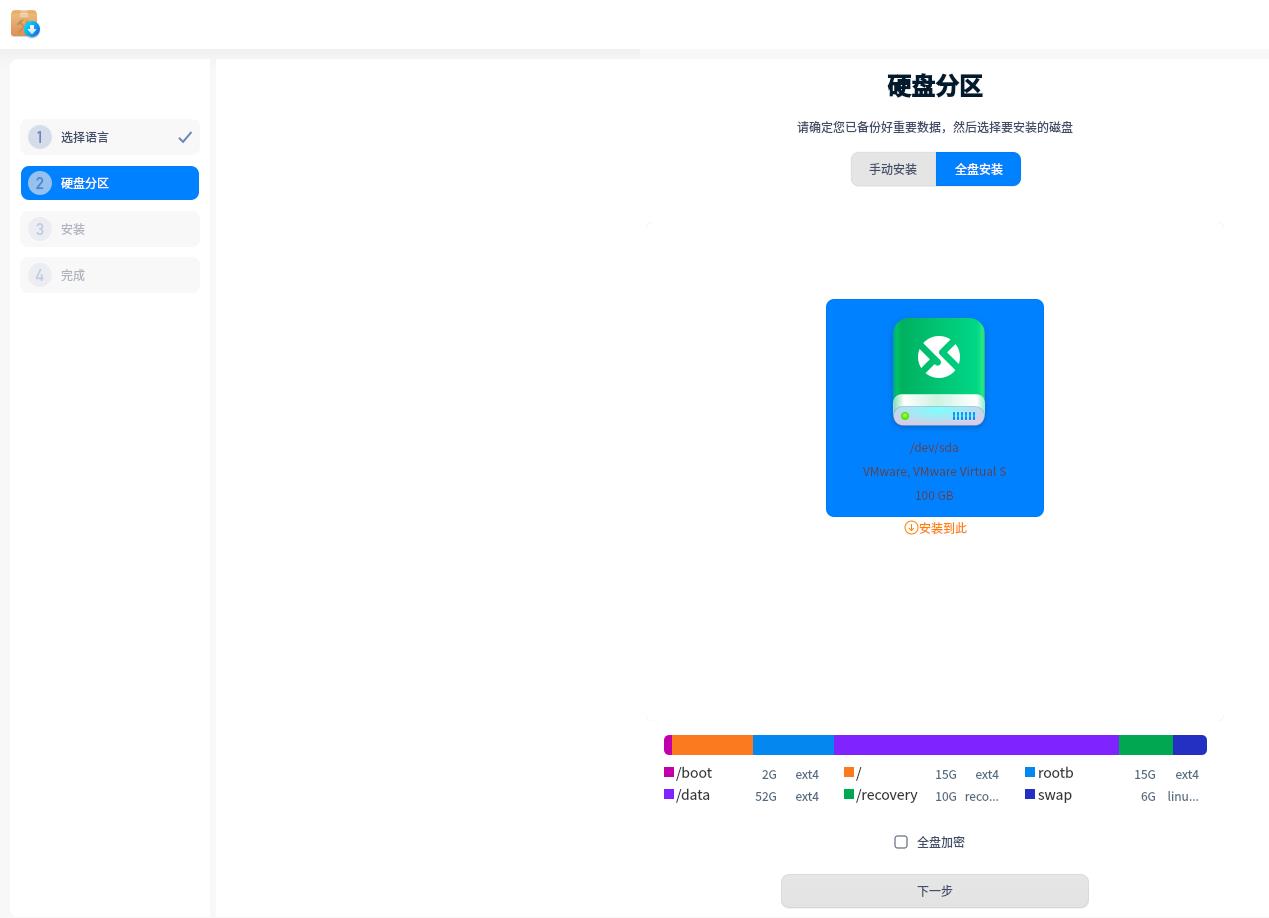Click the checkmark beside 选择语言
Screen dimensions: 1269x918
(185, 137)
